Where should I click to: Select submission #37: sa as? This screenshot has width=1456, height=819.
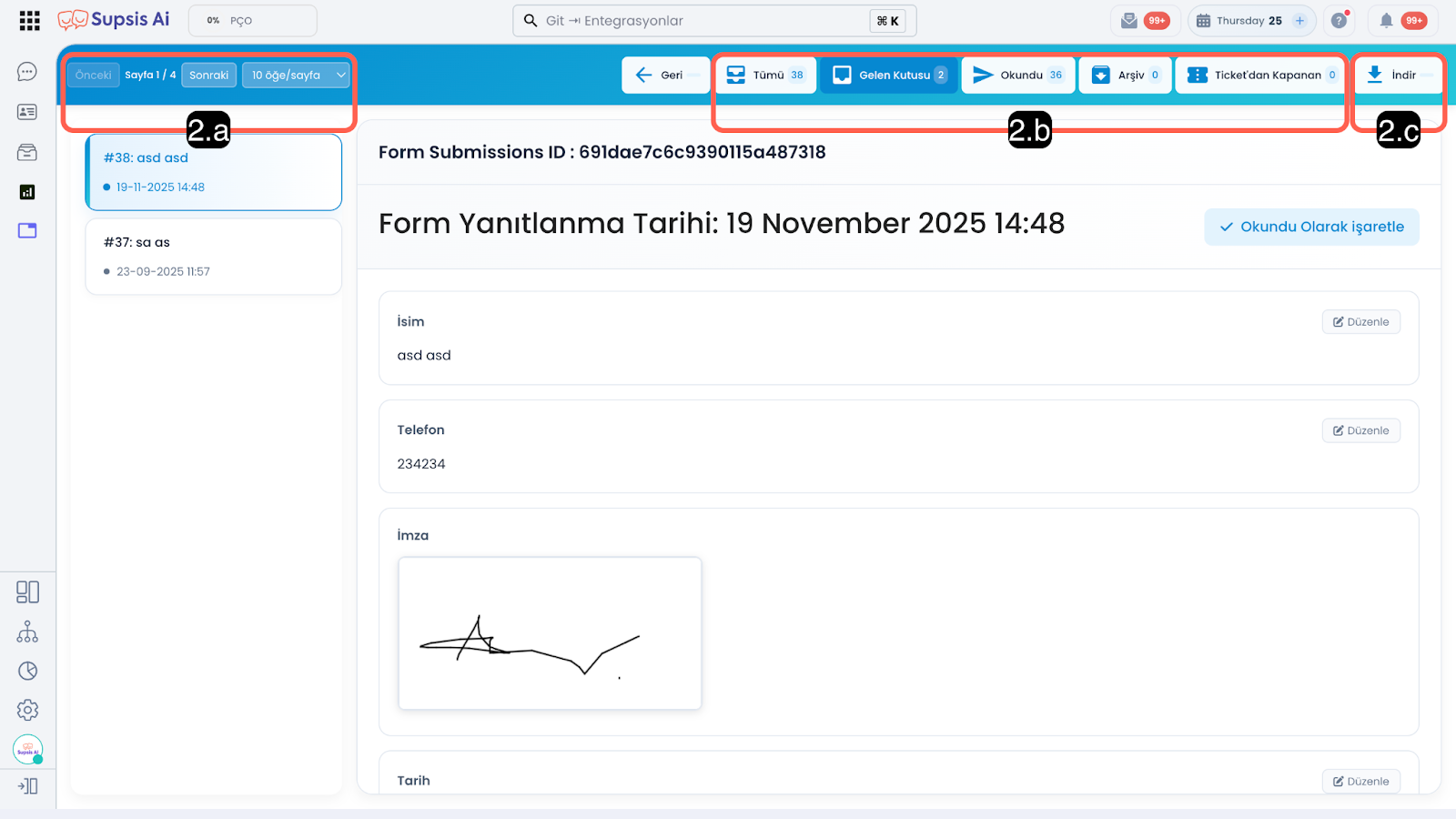(x=213, y=256)
